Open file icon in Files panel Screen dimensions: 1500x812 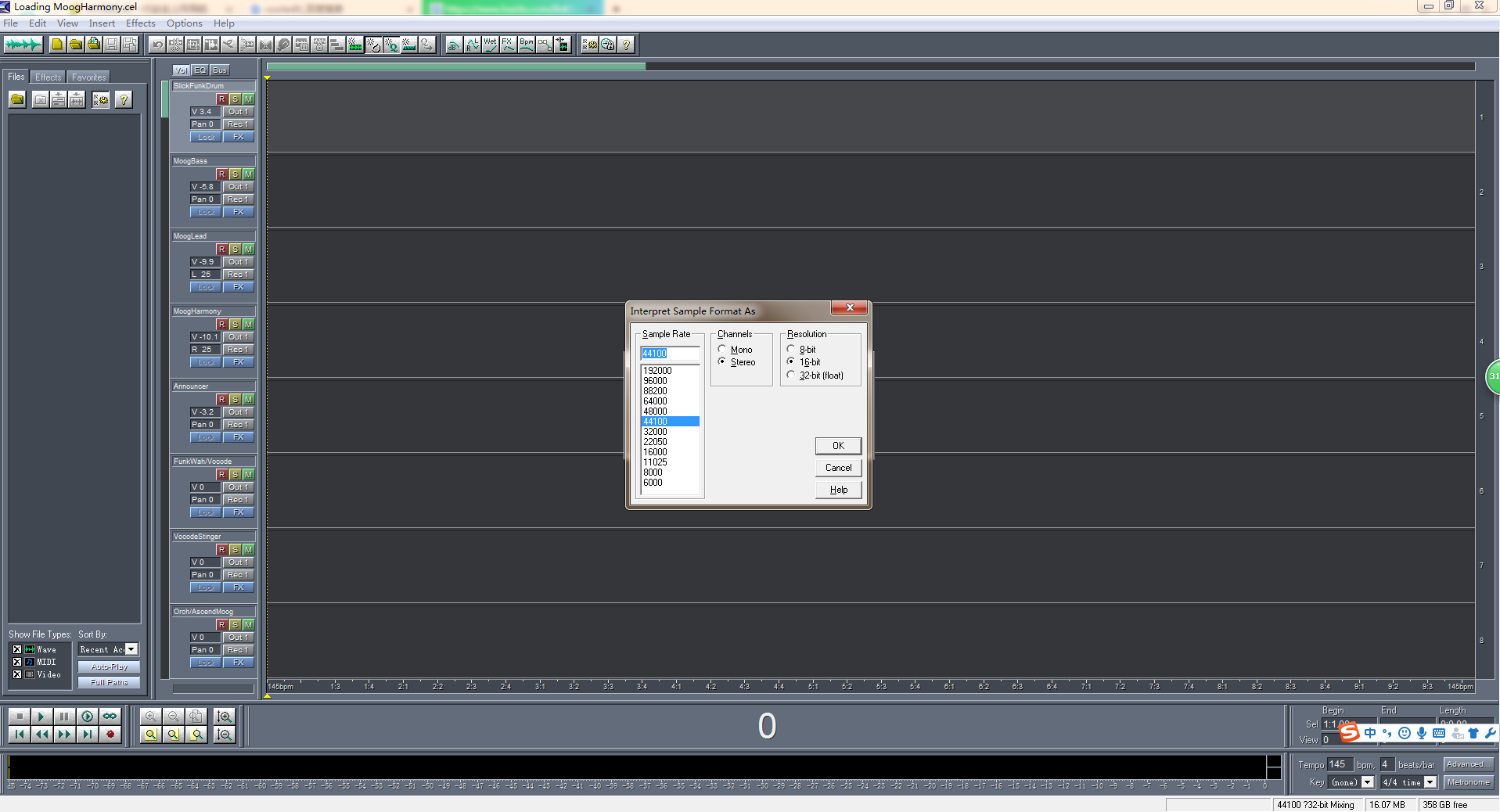(x=17, y=99)
